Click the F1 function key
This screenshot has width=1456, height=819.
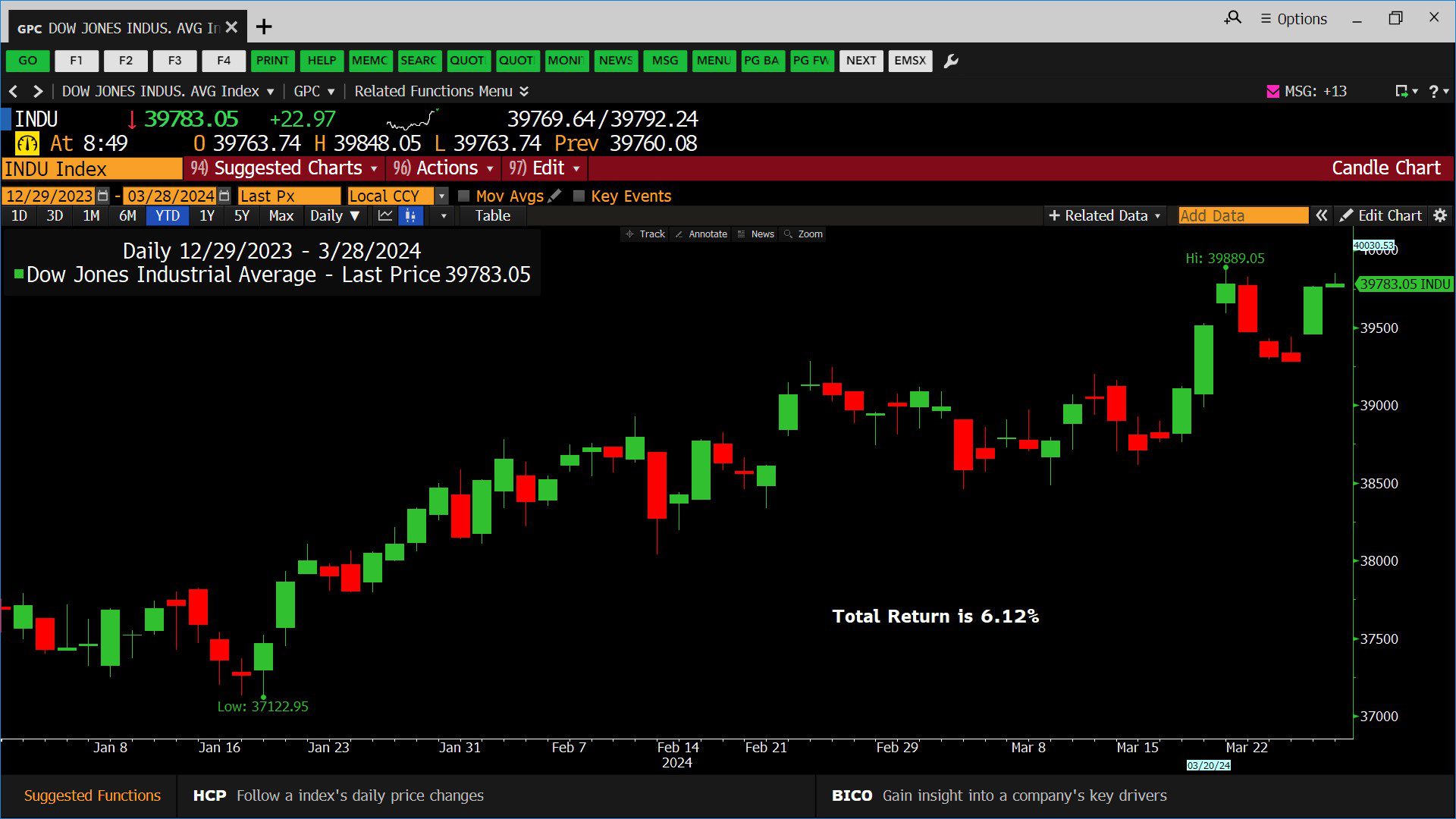pyautogui.click(x=77, y=61)
